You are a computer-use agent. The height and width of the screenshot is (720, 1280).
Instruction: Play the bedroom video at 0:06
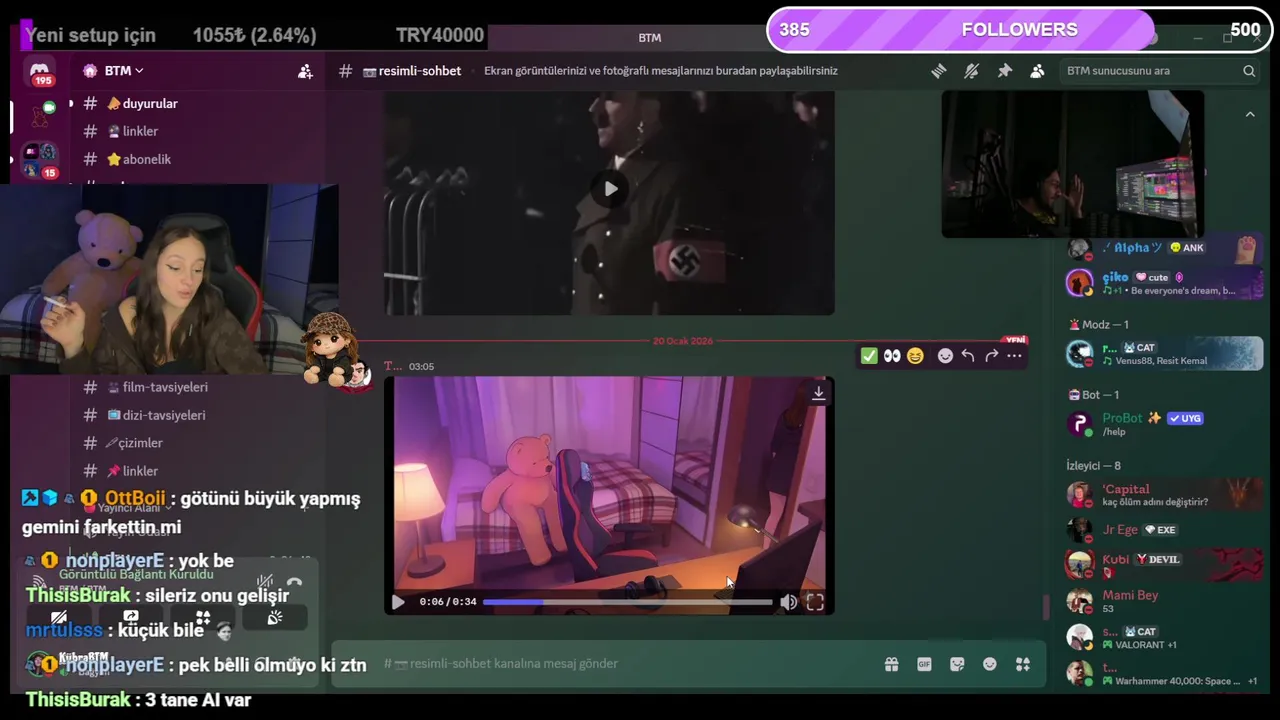point(398,602)
